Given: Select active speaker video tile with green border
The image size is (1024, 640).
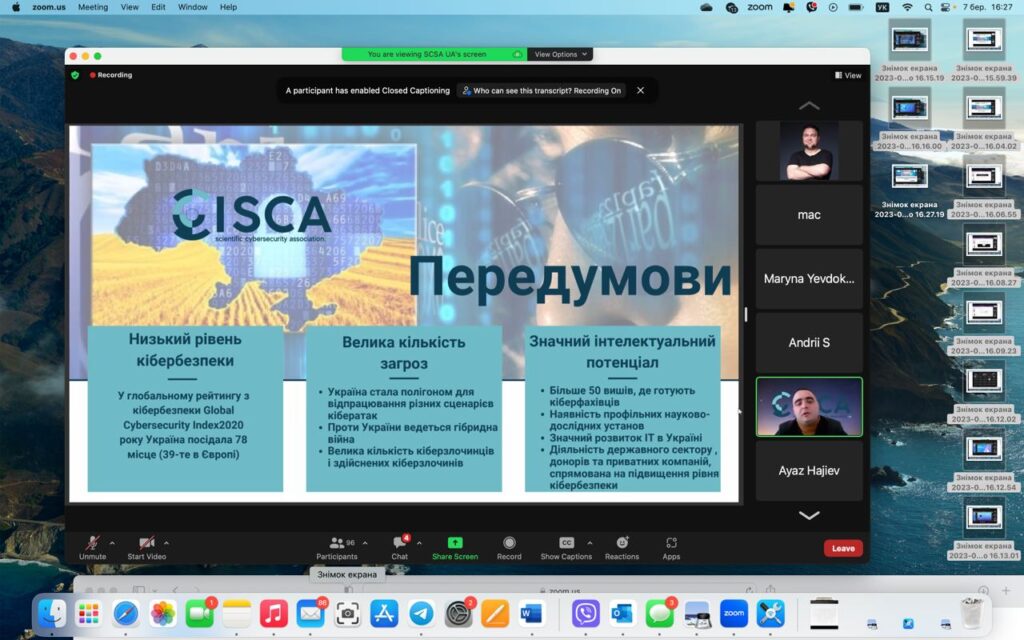Looking at the screenshot, I should (809, 407).
